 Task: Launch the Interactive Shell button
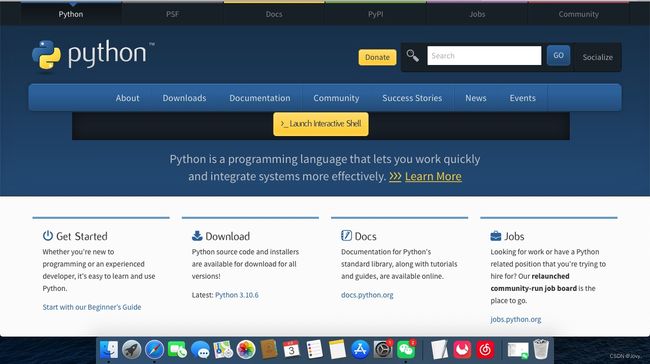coord(321,124)
